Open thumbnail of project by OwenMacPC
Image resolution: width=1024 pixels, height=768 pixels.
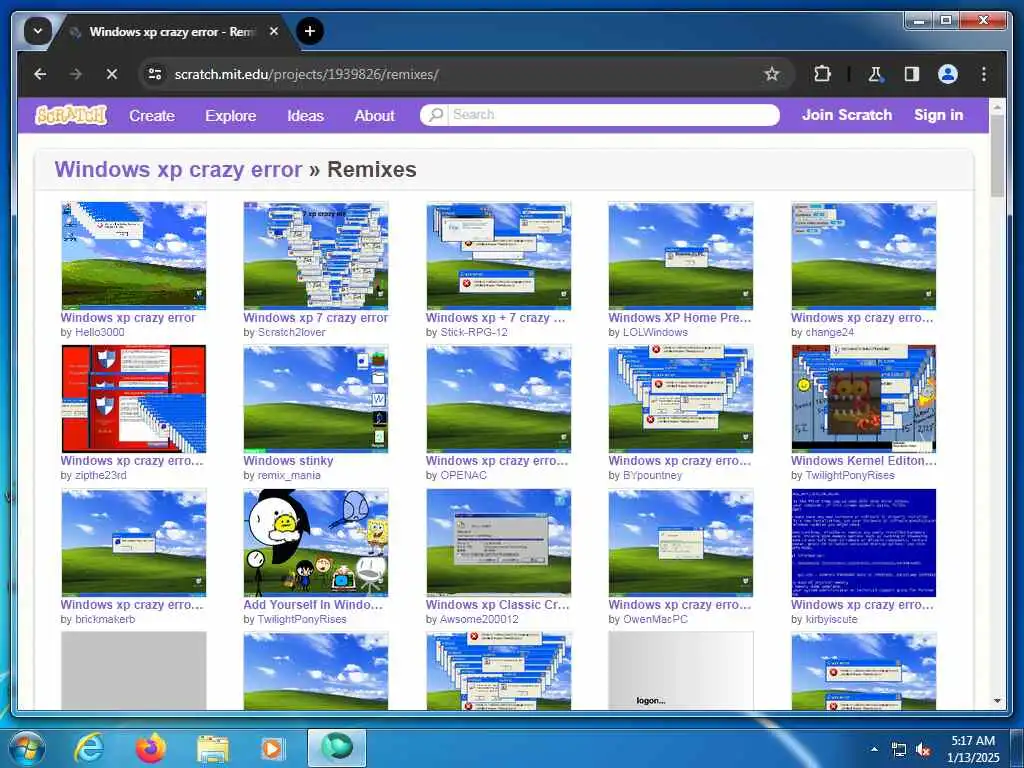point(680,543)
